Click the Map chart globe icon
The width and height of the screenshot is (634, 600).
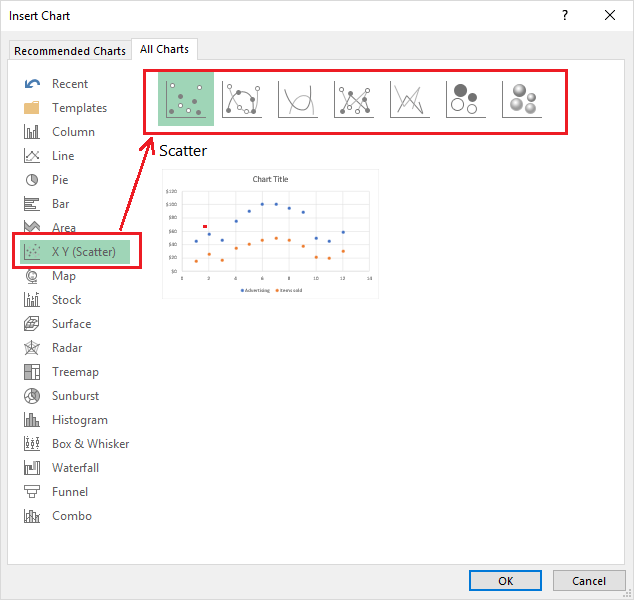(32, 276)
